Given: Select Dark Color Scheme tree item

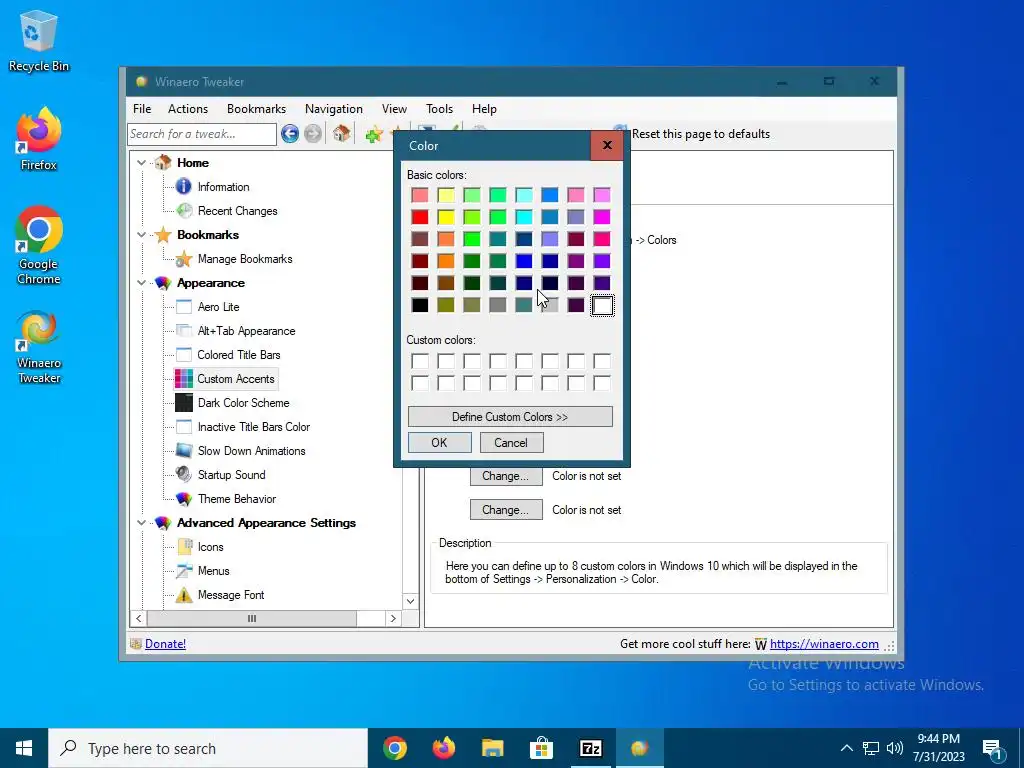Looking at the screenshot, I should [244, 403].
